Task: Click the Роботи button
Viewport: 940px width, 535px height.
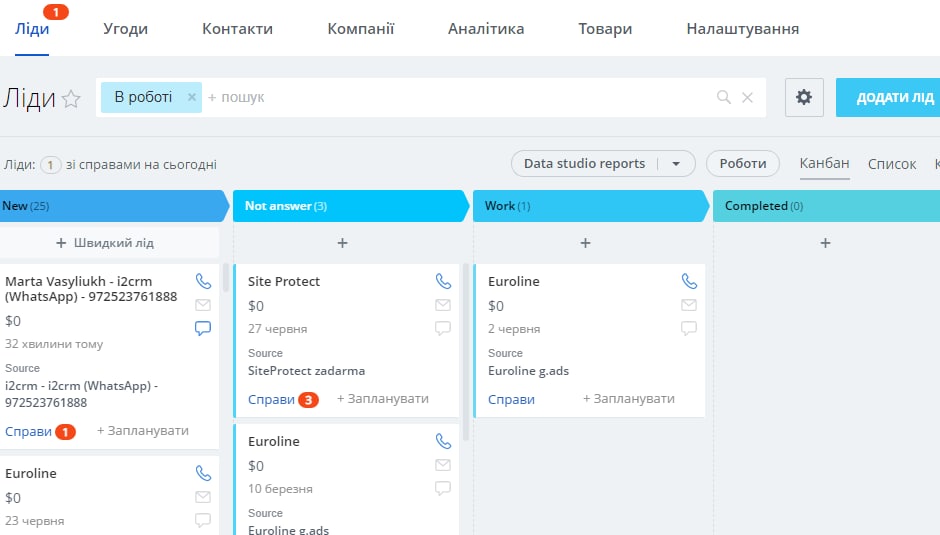Action: pyautogui.click(x=743, y=164)
